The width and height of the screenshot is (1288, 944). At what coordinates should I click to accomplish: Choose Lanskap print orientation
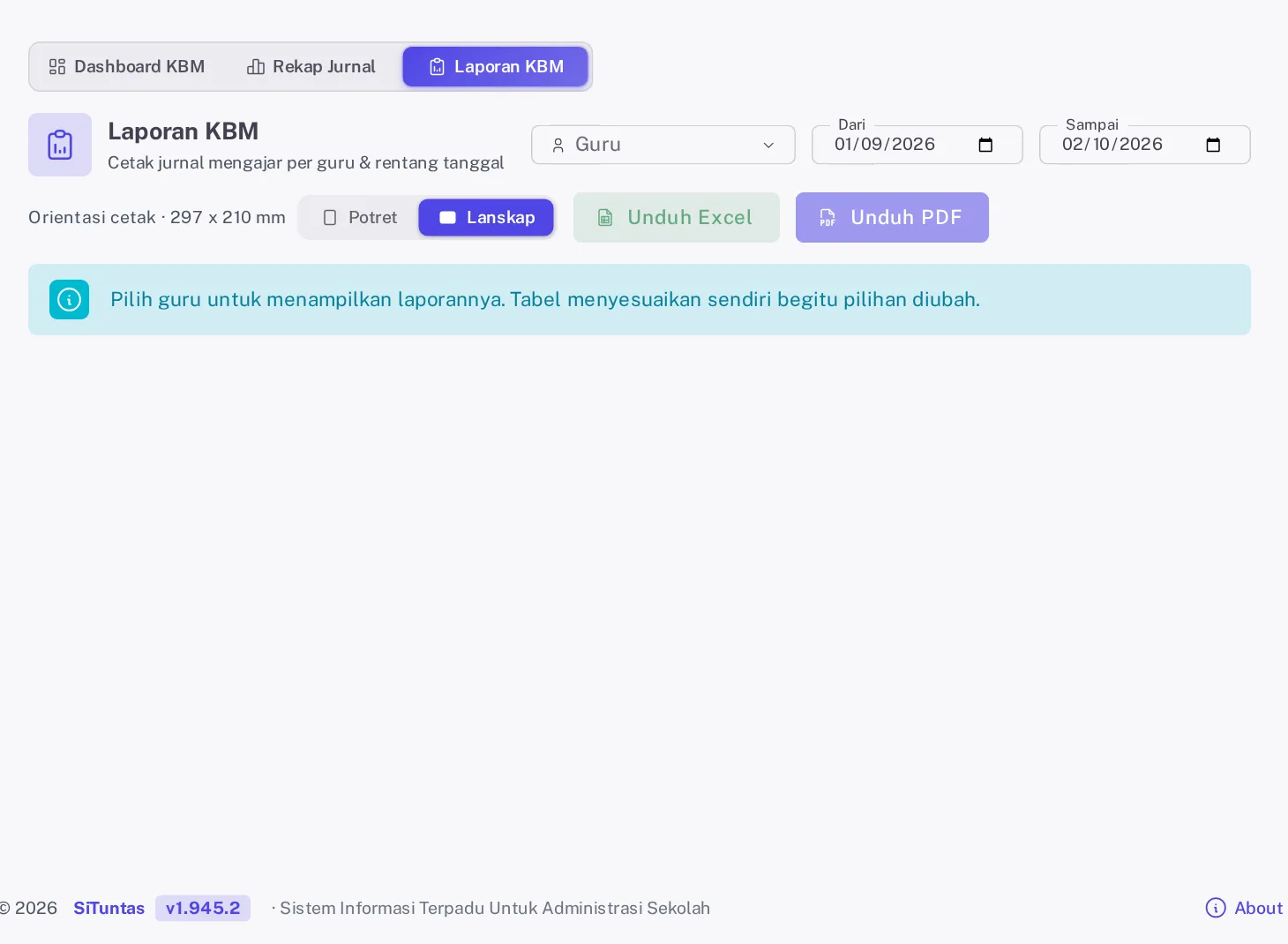point(486,218)
